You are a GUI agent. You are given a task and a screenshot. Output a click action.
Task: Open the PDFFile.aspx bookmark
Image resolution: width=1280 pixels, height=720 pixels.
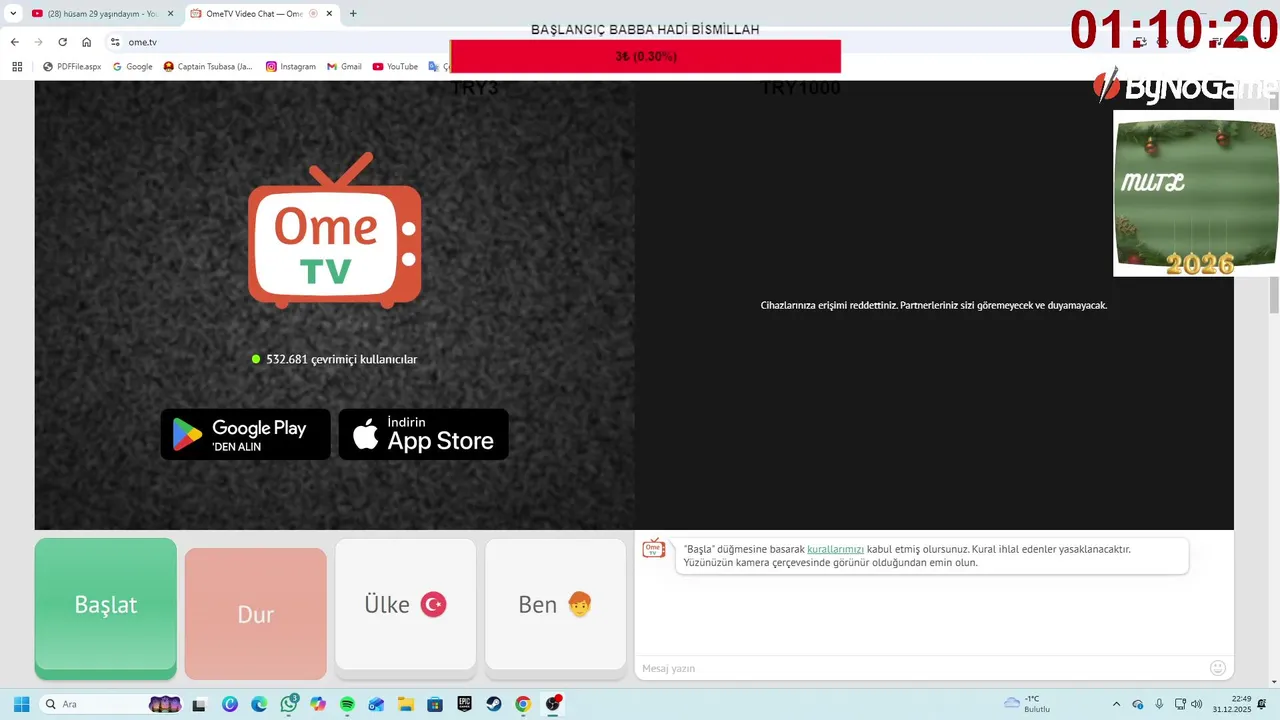tap(72, 67)
